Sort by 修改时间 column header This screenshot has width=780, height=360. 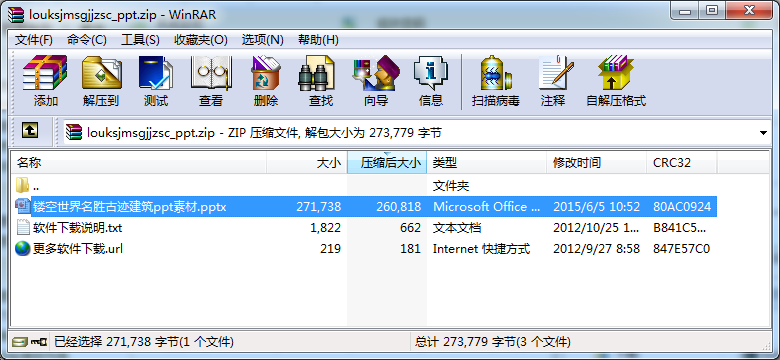coord(597,162)
